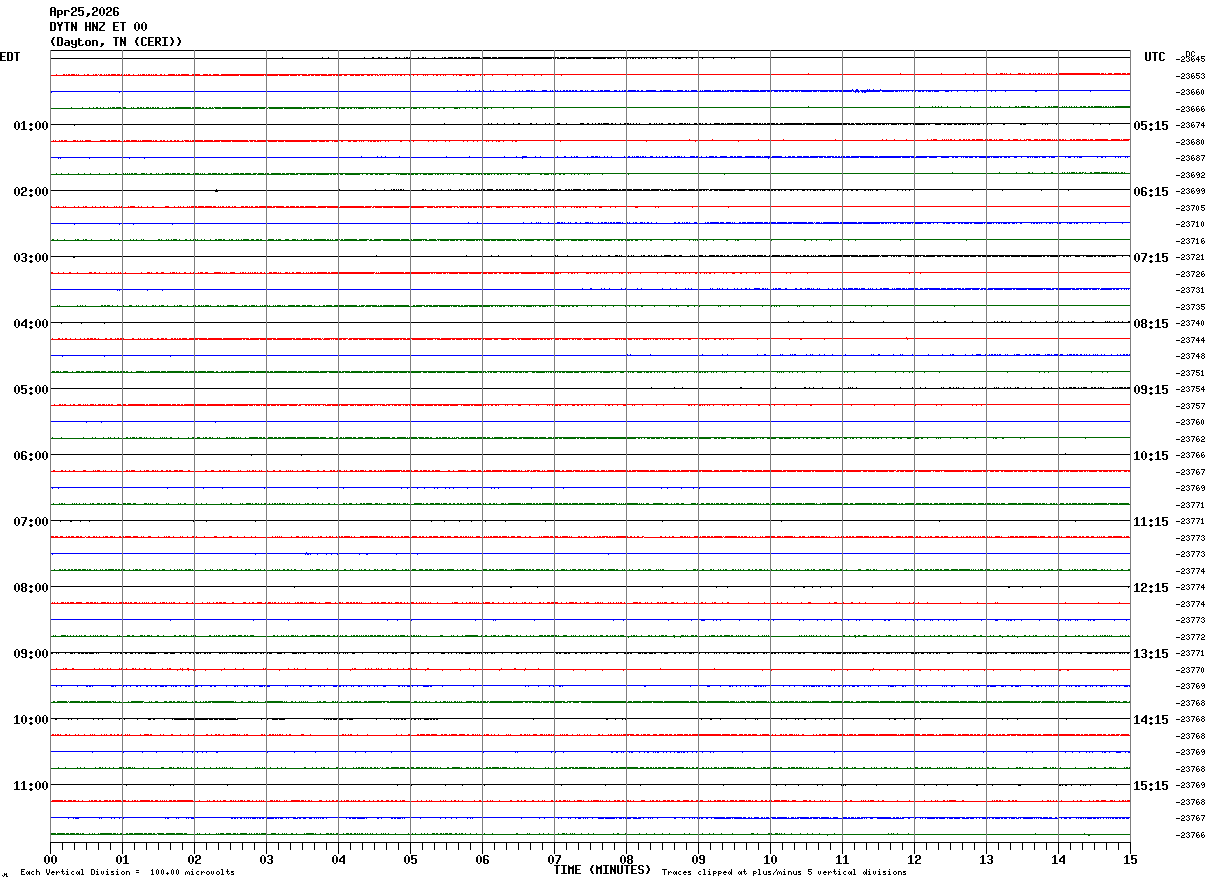The width and height of the screenshot is (1210, 886).
Task: Click the '07:00' EDT hour label
Action: click(31, 521)
